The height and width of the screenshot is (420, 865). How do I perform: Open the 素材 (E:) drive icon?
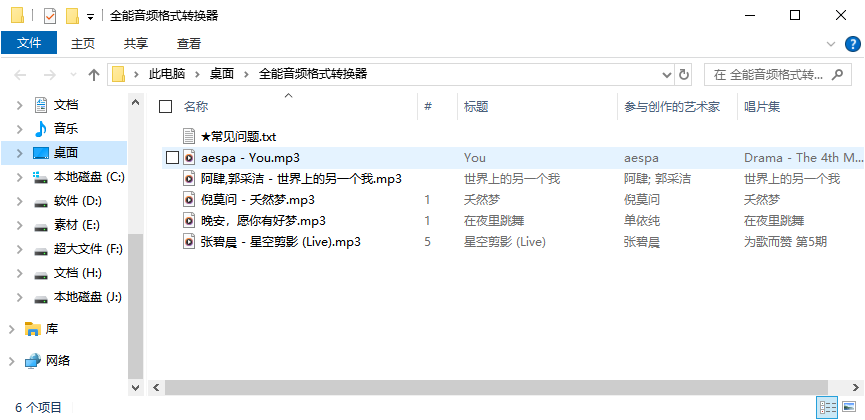click(41, 227)
